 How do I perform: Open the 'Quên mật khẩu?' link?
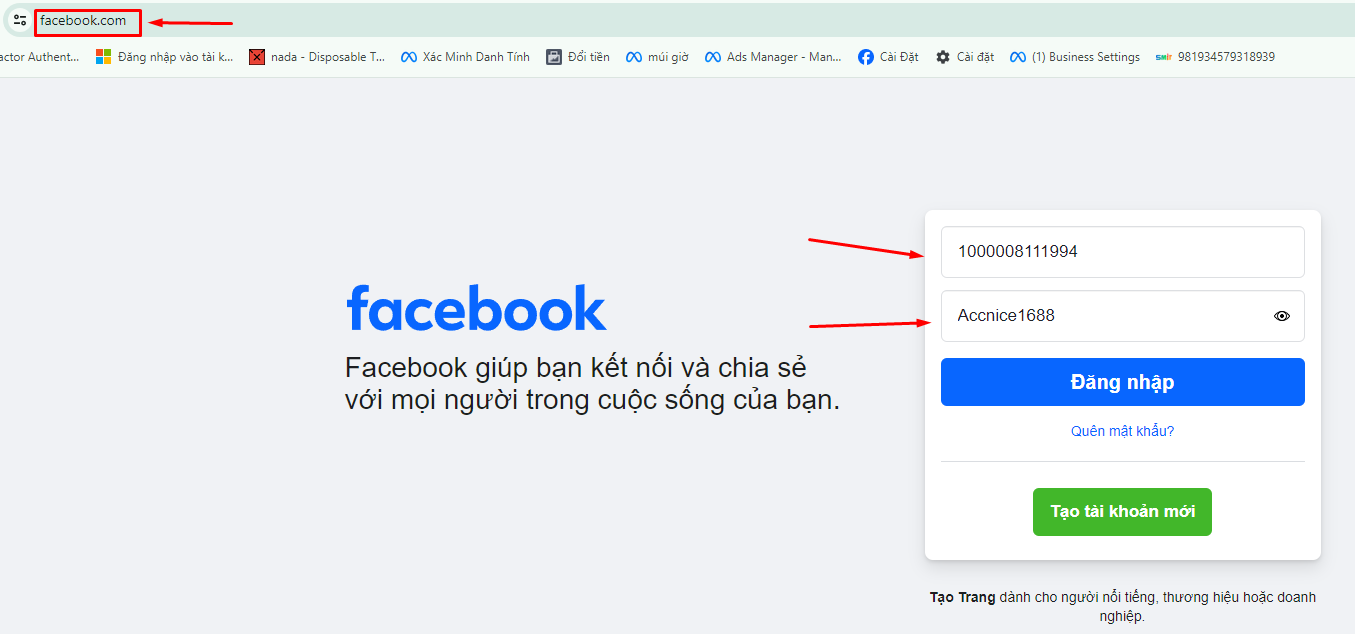tap(1122, 431)
